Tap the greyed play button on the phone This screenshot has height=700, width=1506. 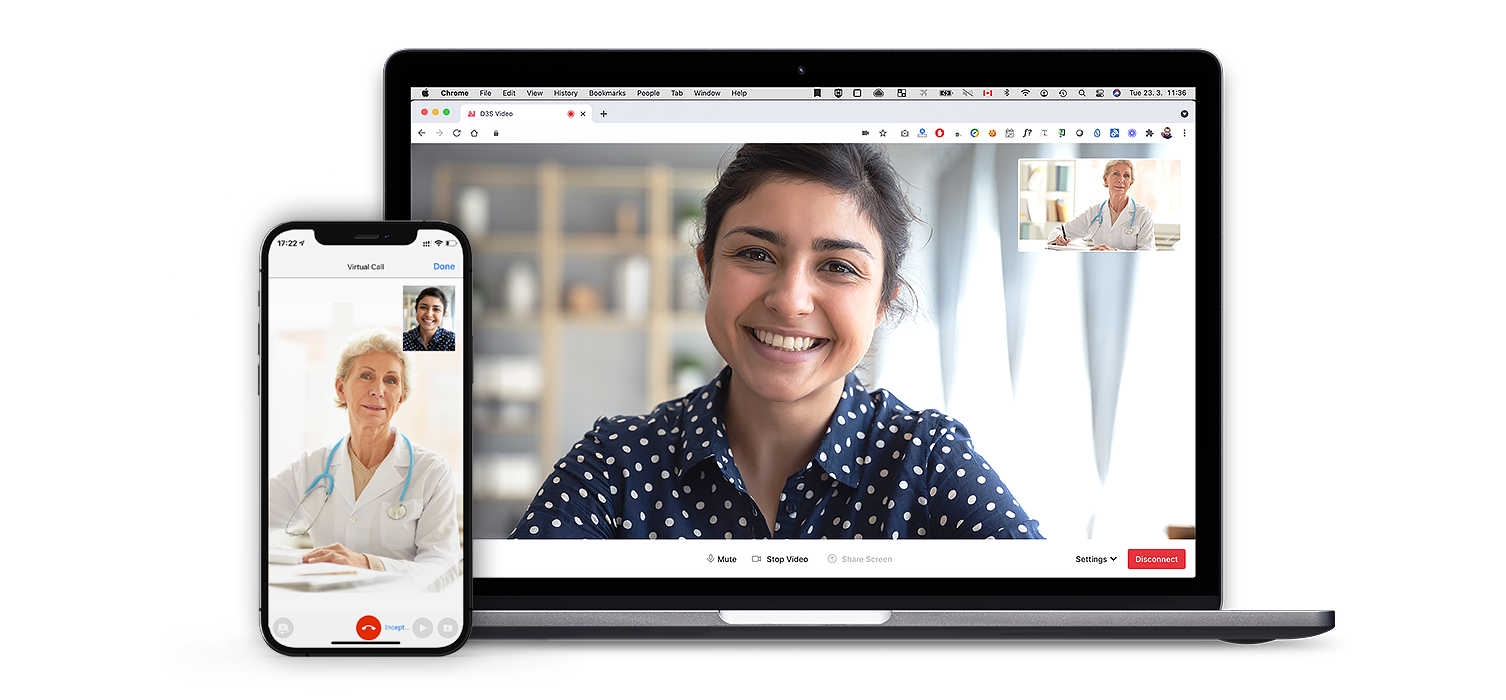pos(423,628)
